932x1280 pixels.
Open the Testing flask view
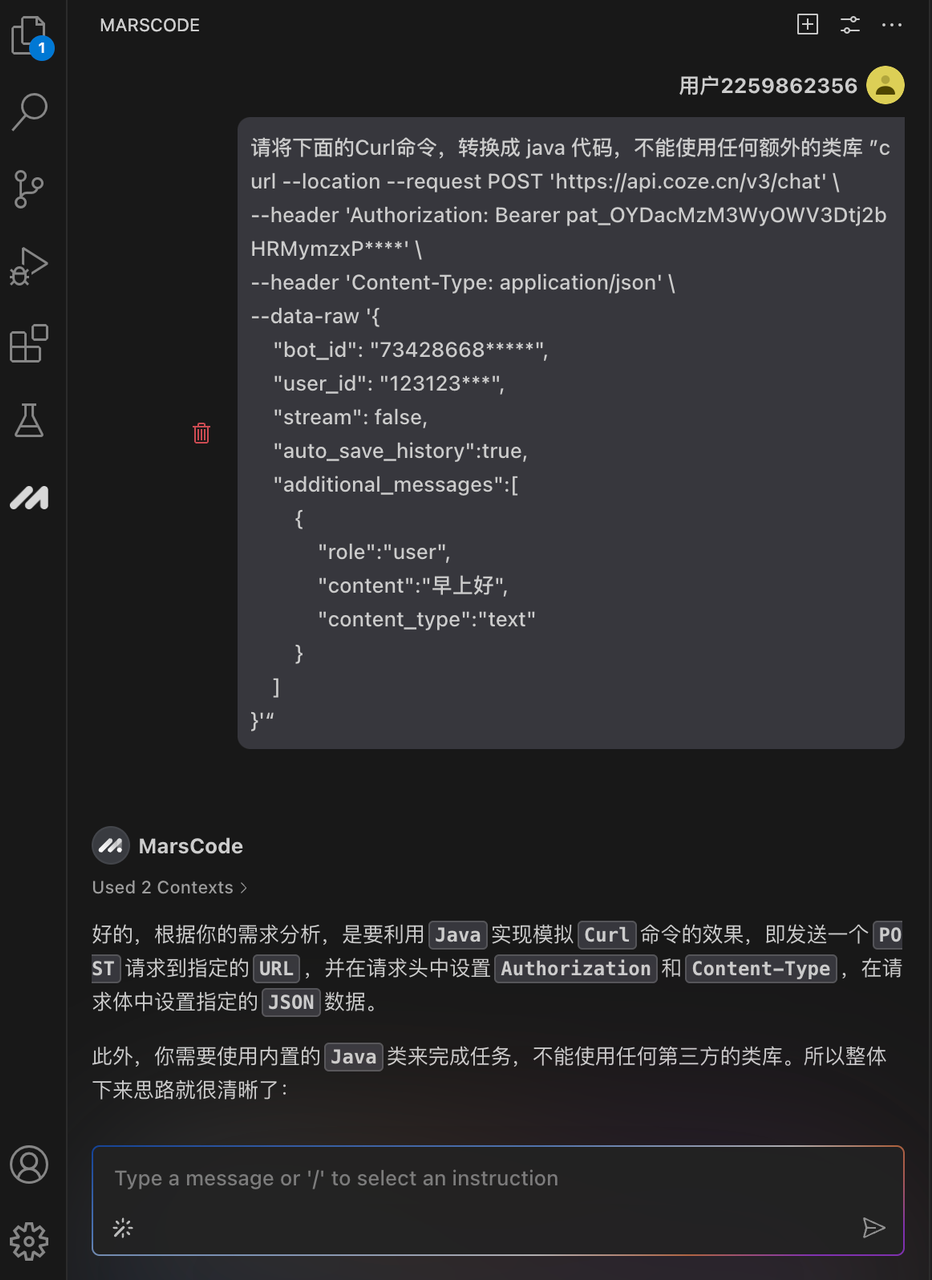(29, 421)
